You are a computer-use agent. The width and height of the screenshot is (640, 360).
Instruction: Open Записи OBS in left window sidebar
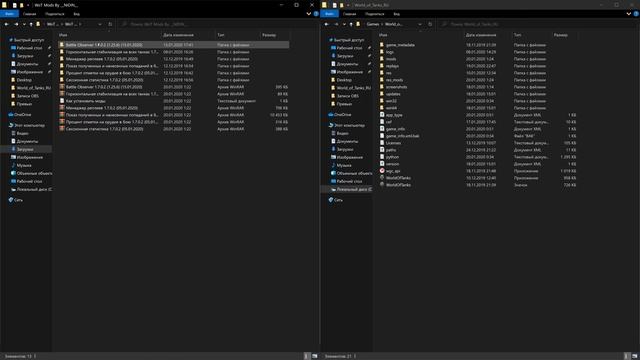click(27, 96)
